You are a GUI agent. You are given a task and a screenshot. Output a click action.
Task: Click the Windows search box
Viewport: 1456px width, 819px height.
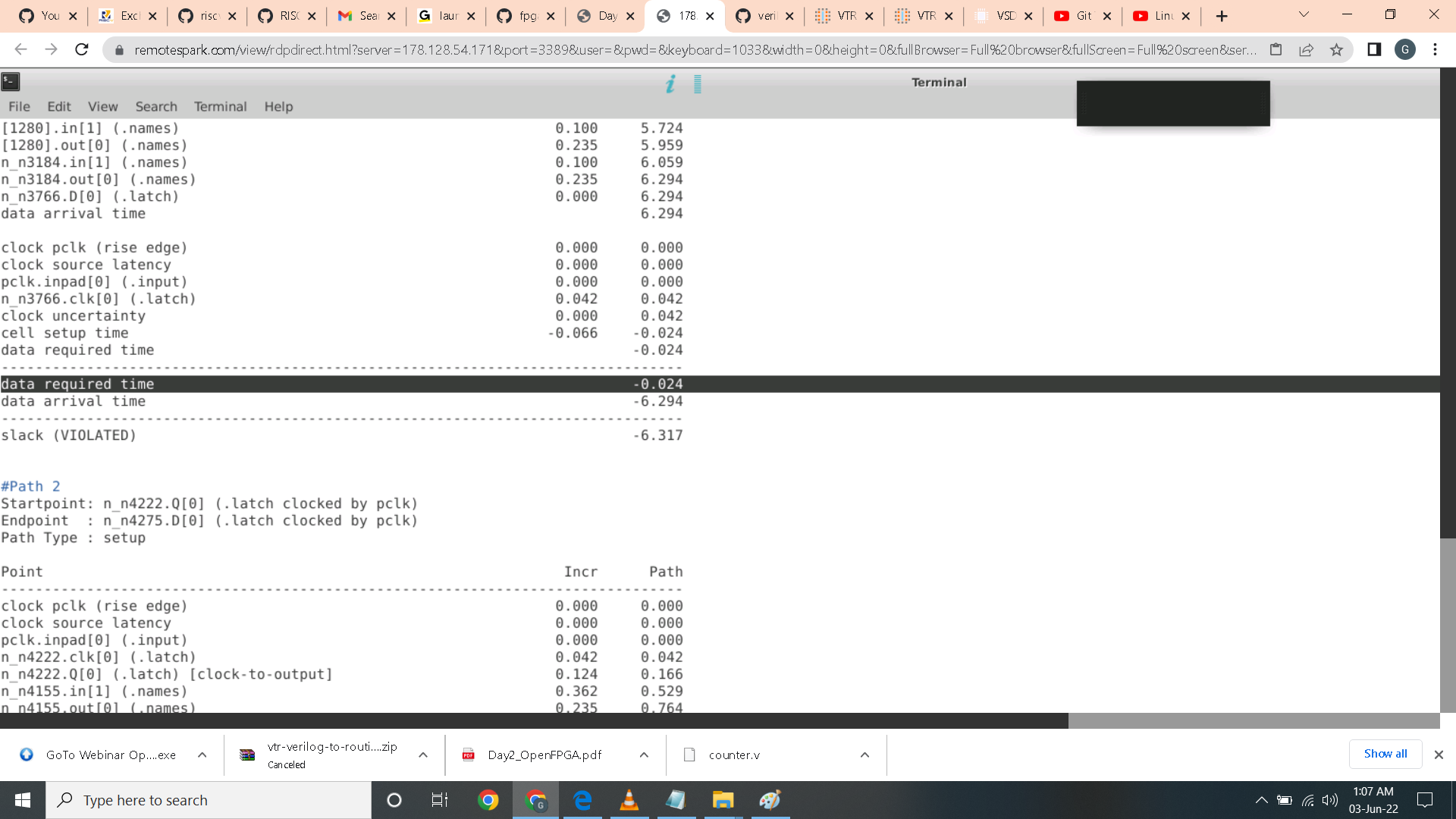(x=209, y=800)
